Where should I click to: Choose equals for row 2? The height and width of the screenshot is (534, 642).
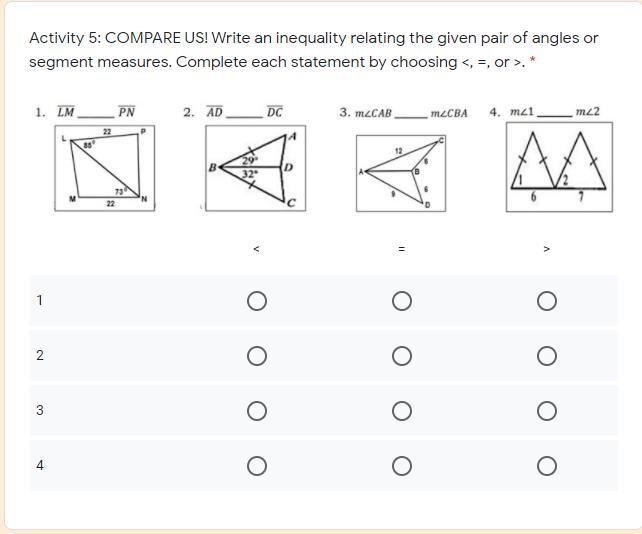[x=402, y=356]
